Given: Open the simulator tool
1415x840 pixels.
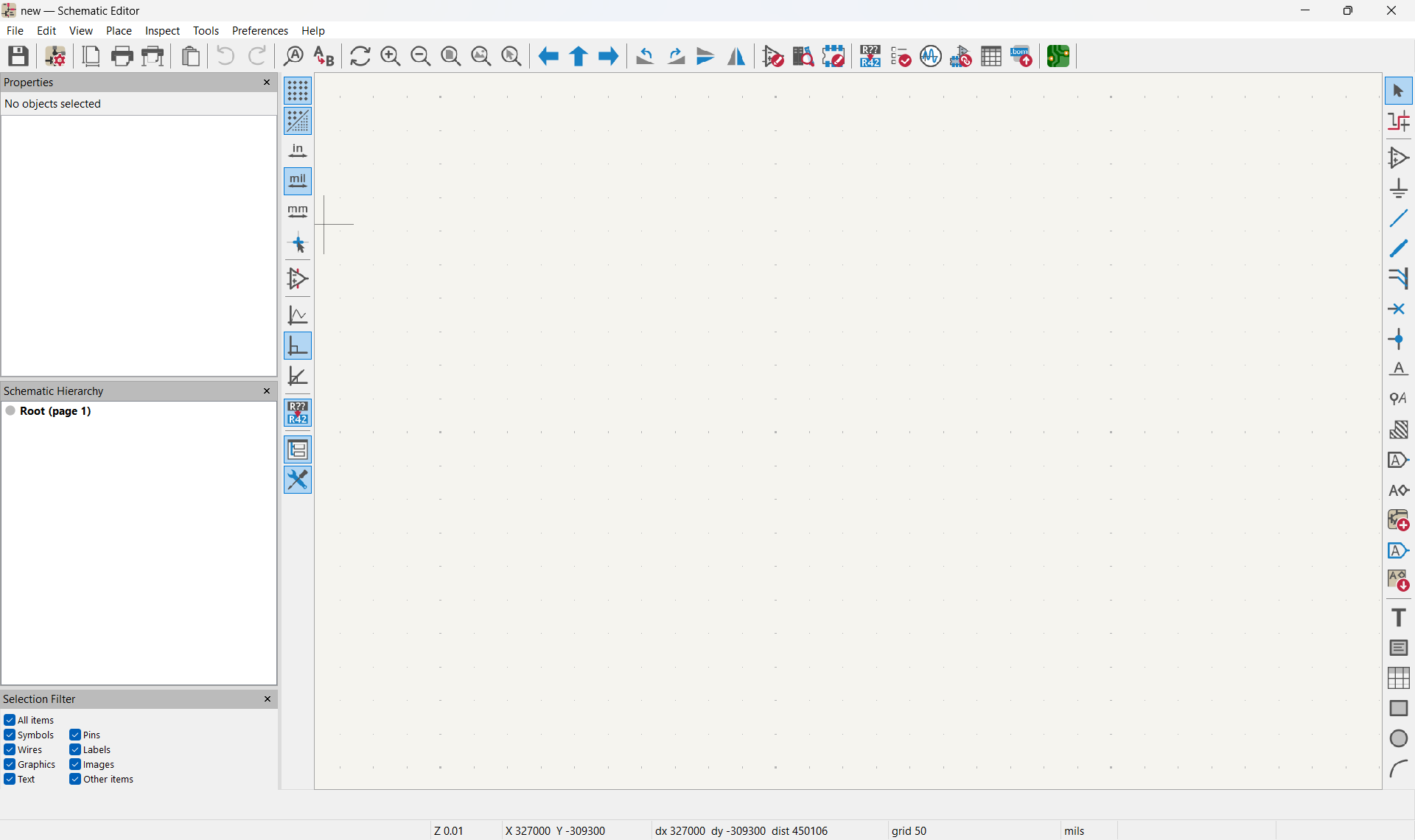Looking at the screenshot, I should (x=930, y=55).
